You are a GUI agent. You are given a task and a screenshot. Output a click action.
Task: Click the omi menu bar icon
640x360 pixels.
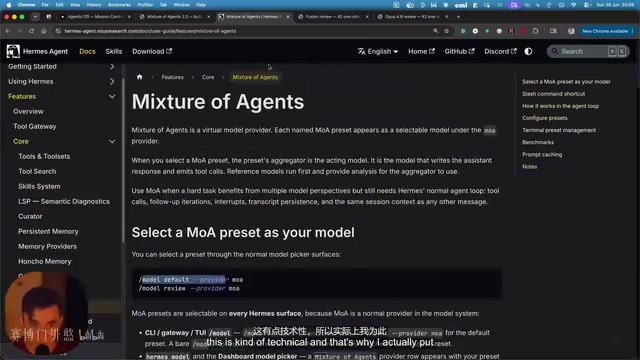click(461, 5)
